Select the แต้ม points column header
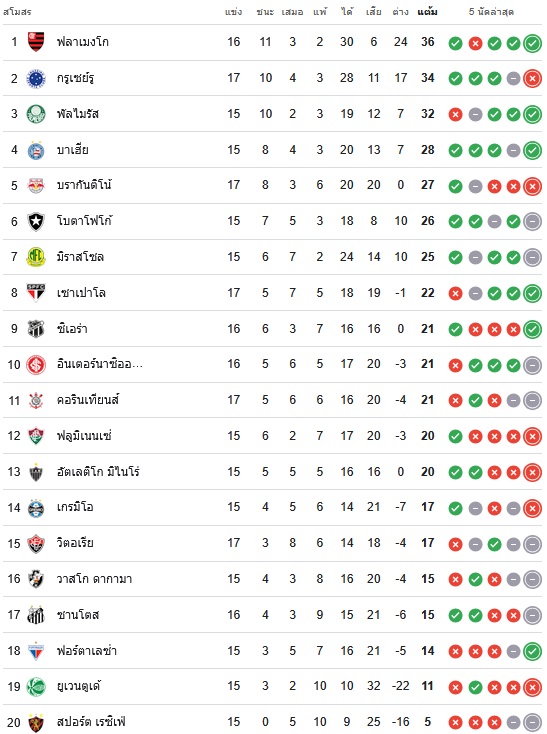547x734 pixels. coord(427,12)
